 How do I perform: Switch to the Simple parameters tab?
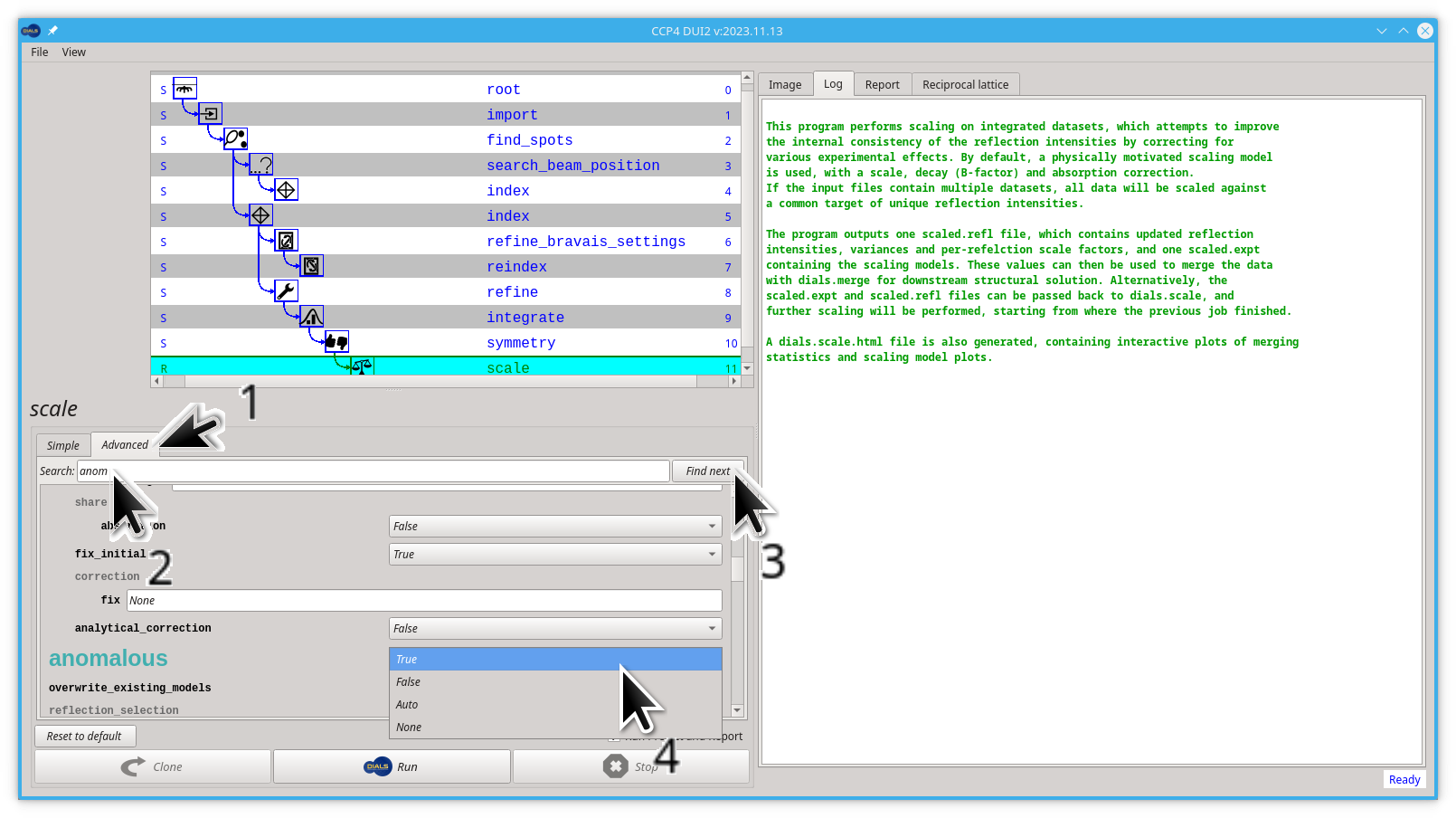tap(63, 445)
